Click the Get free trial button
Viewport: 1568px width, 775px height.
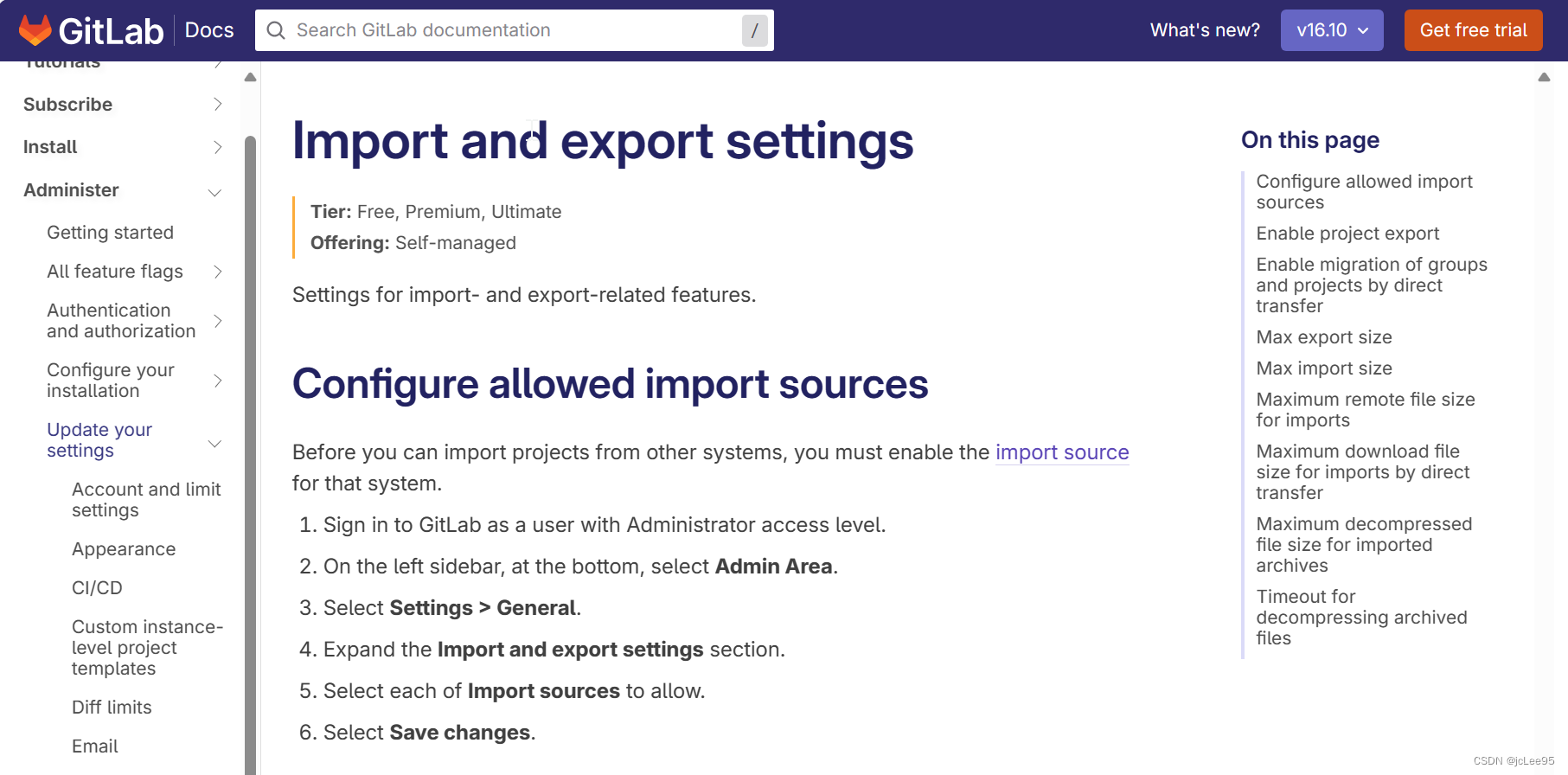point(1473,30)
